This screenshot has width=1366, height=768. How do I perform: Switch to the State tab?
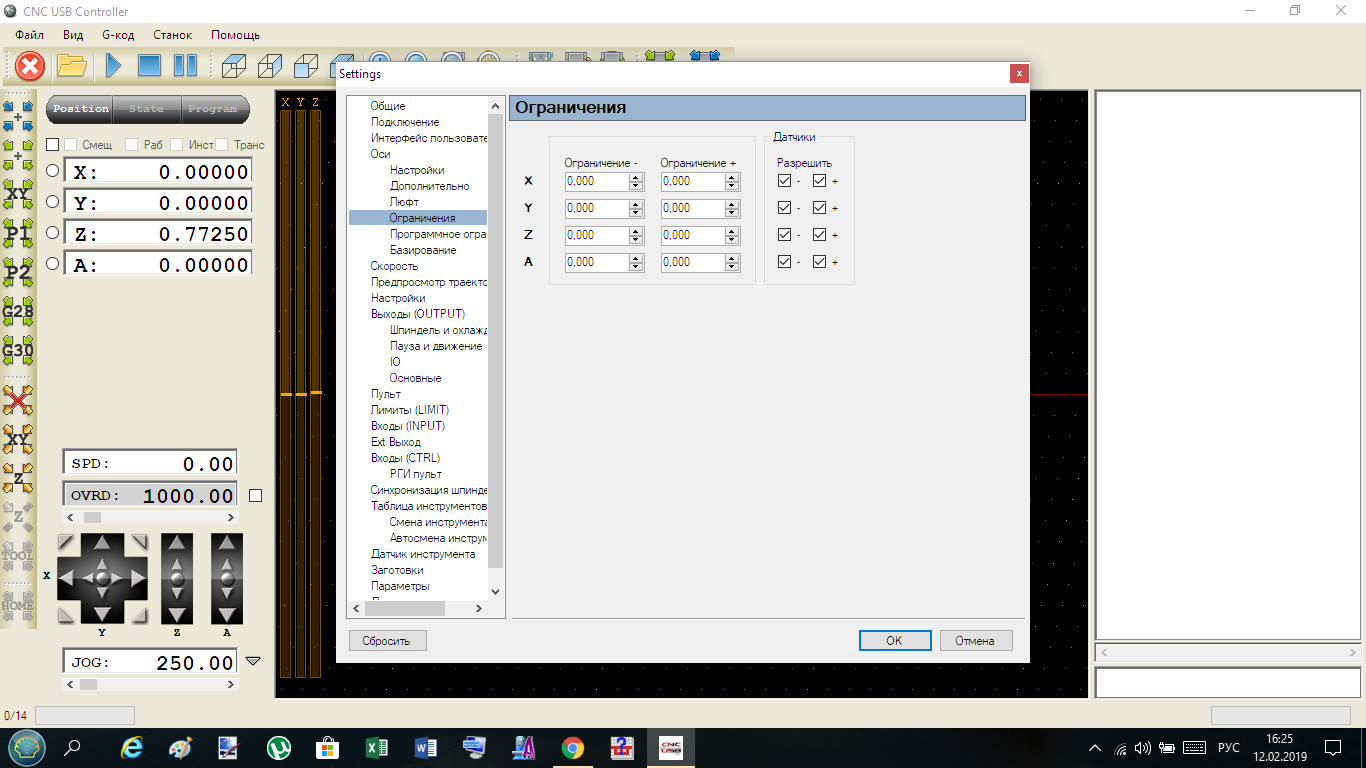(x=146, y=109)
